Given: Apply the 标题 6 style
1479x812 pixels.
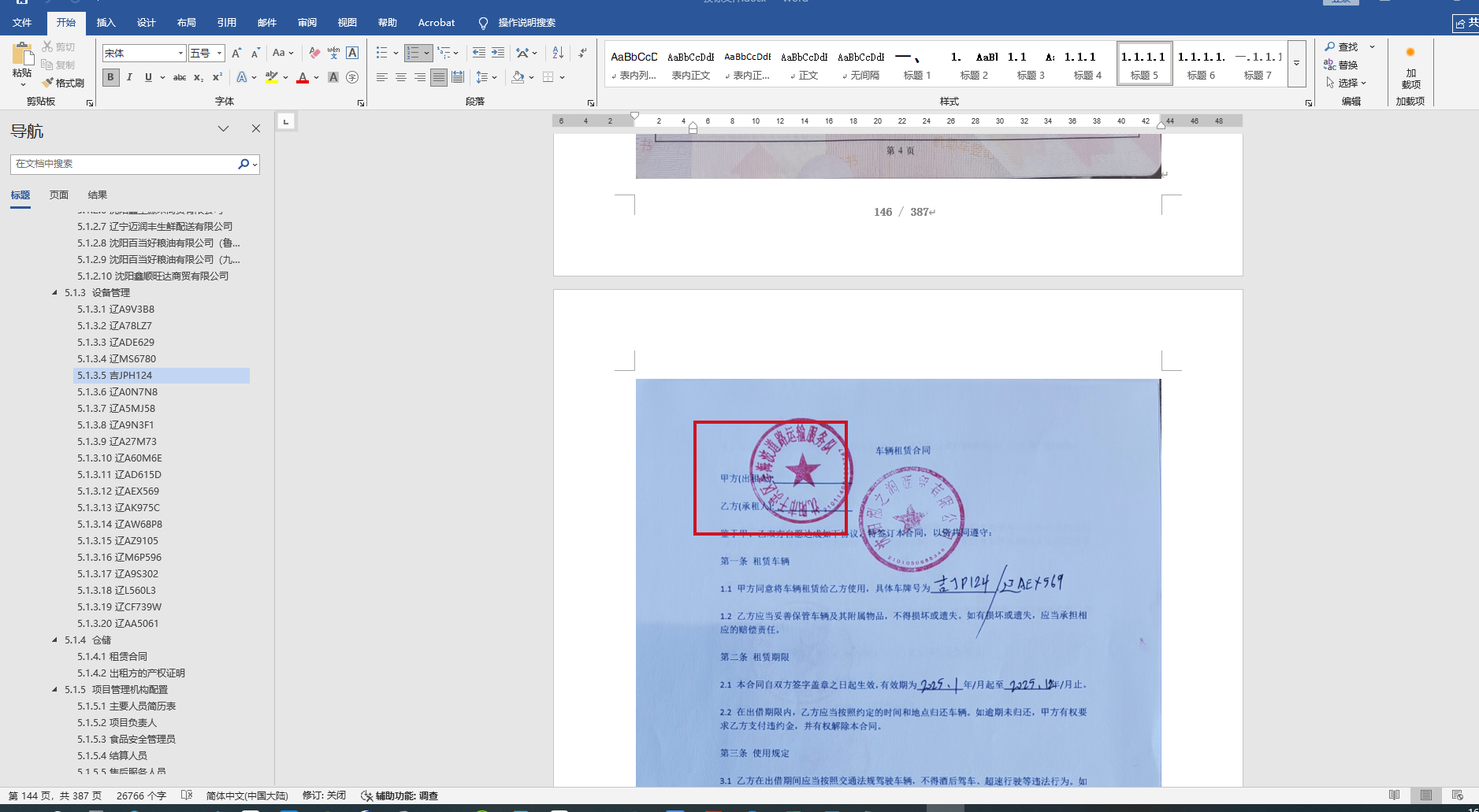Looking at the screenshot, I should click(x=1201, y=63).
